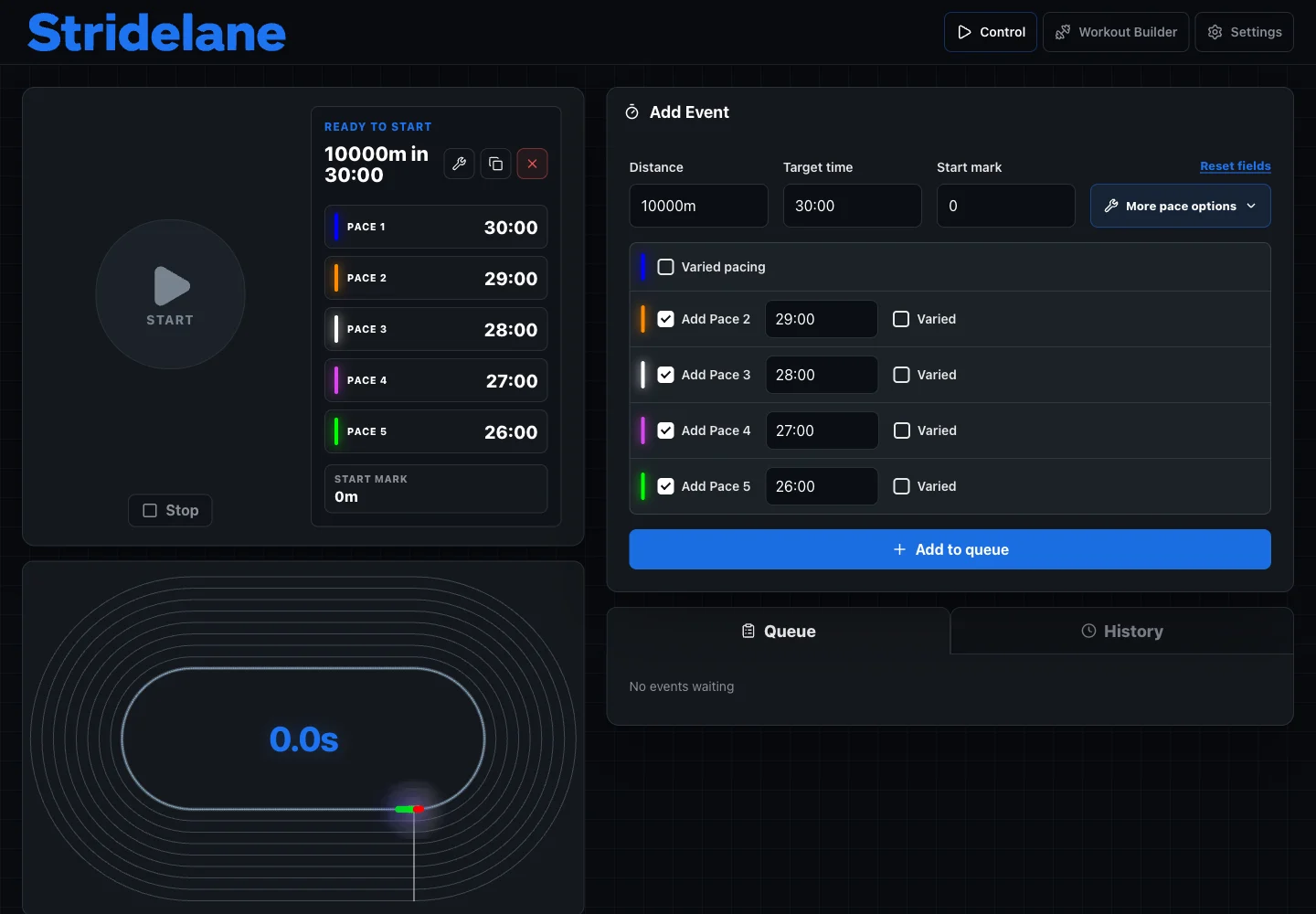The height and width of the screenshot is (914, 1316).
Task: Click the Reset fields link
Action: 1235,166
